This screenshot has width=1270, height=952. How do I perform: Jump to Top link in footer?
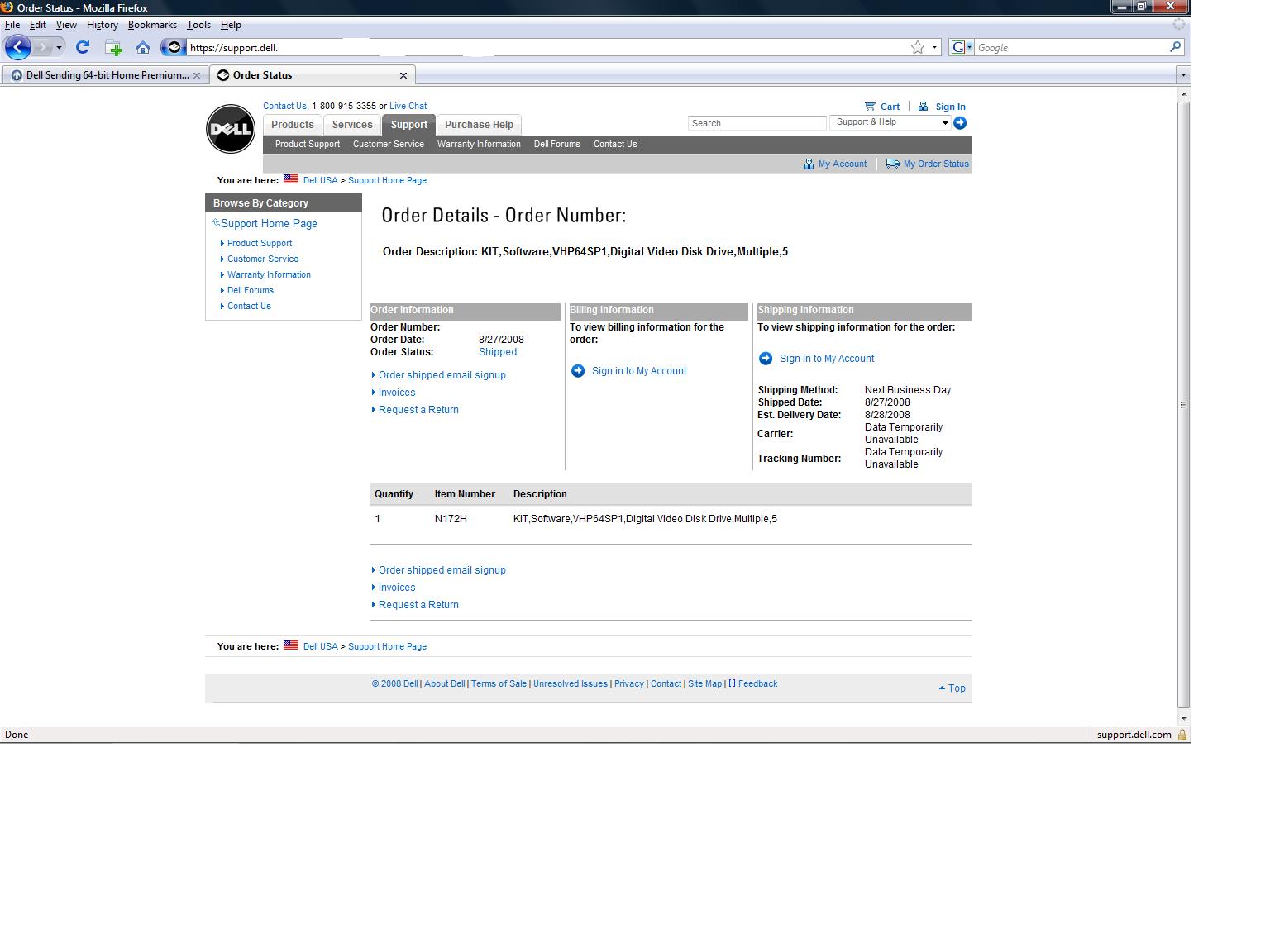[x=957, y=688]
